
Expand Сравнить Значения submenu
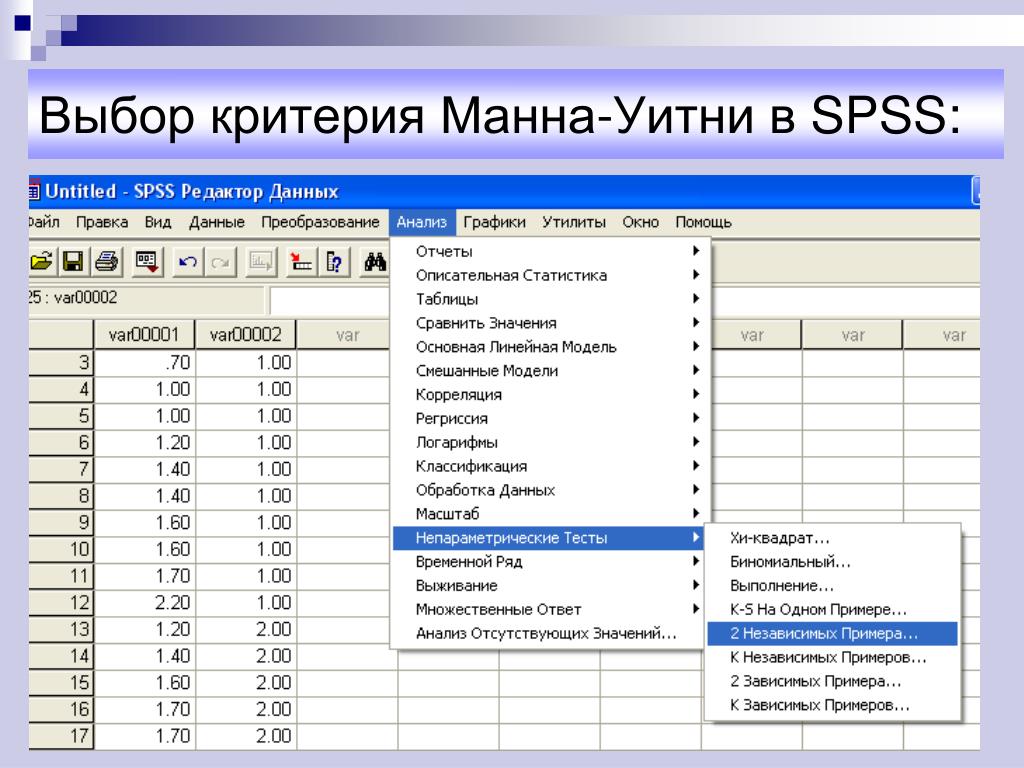[x=548, y=323]
